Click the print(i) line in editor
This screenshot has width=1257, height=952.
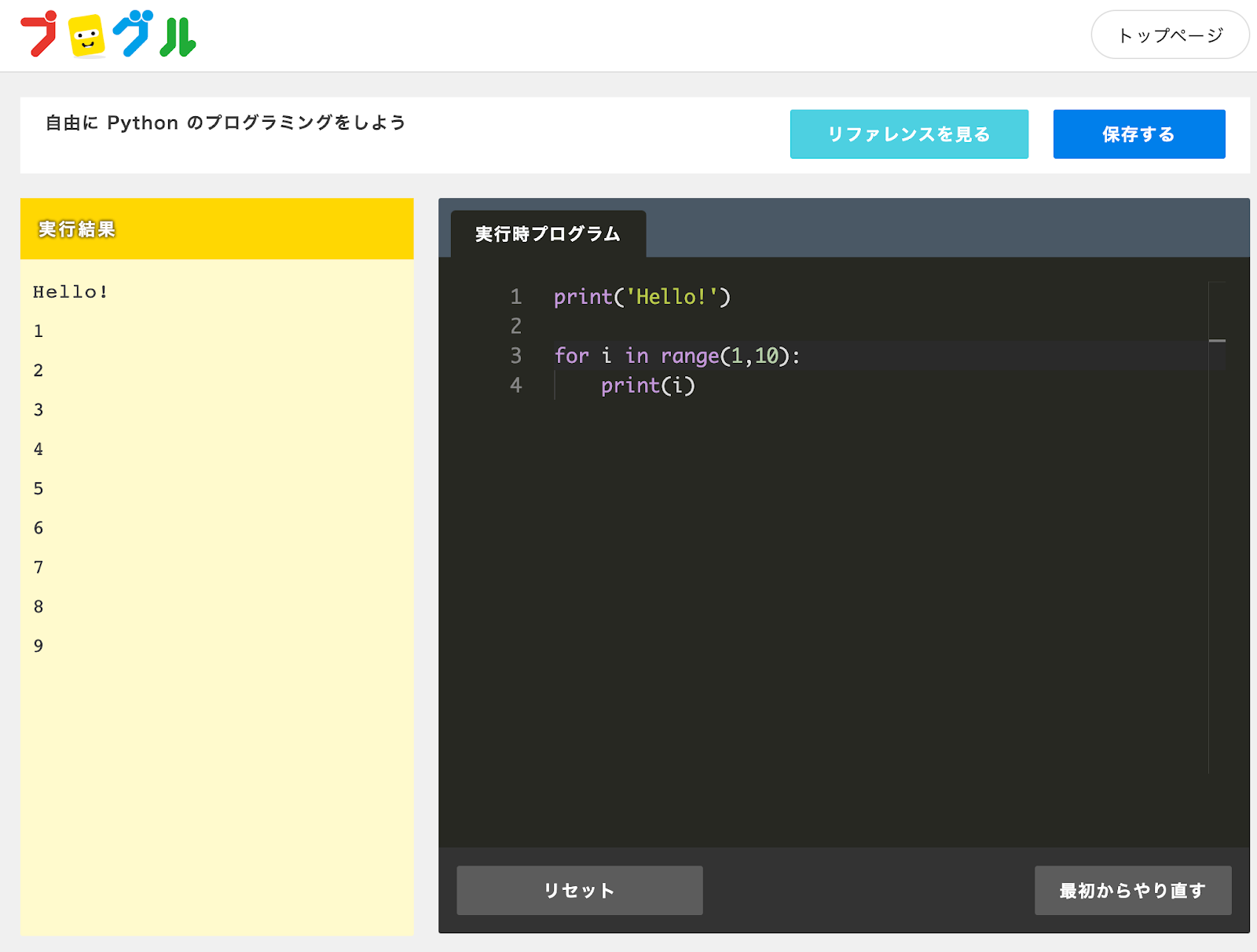click(648, 385)
